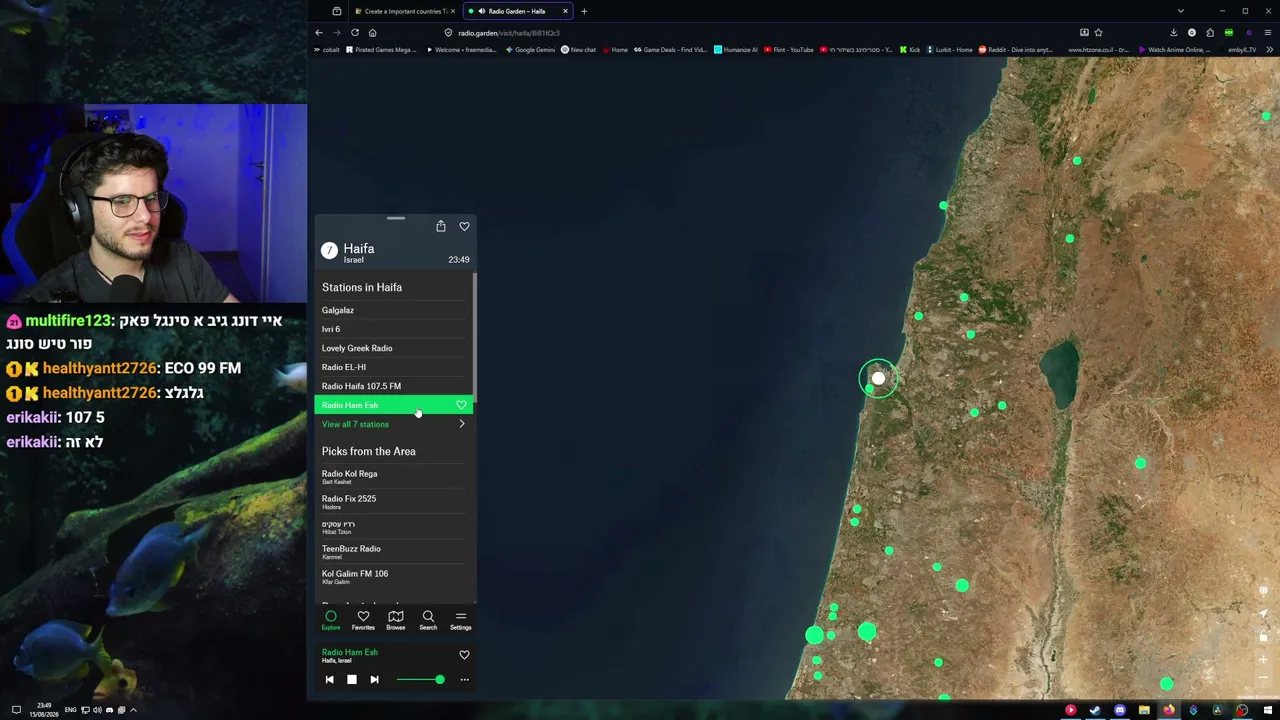This screenshot has height=720, width=1280.
Task: Reload the Radio Garden page
Action: pyautogui.click(x=354, y=33)
